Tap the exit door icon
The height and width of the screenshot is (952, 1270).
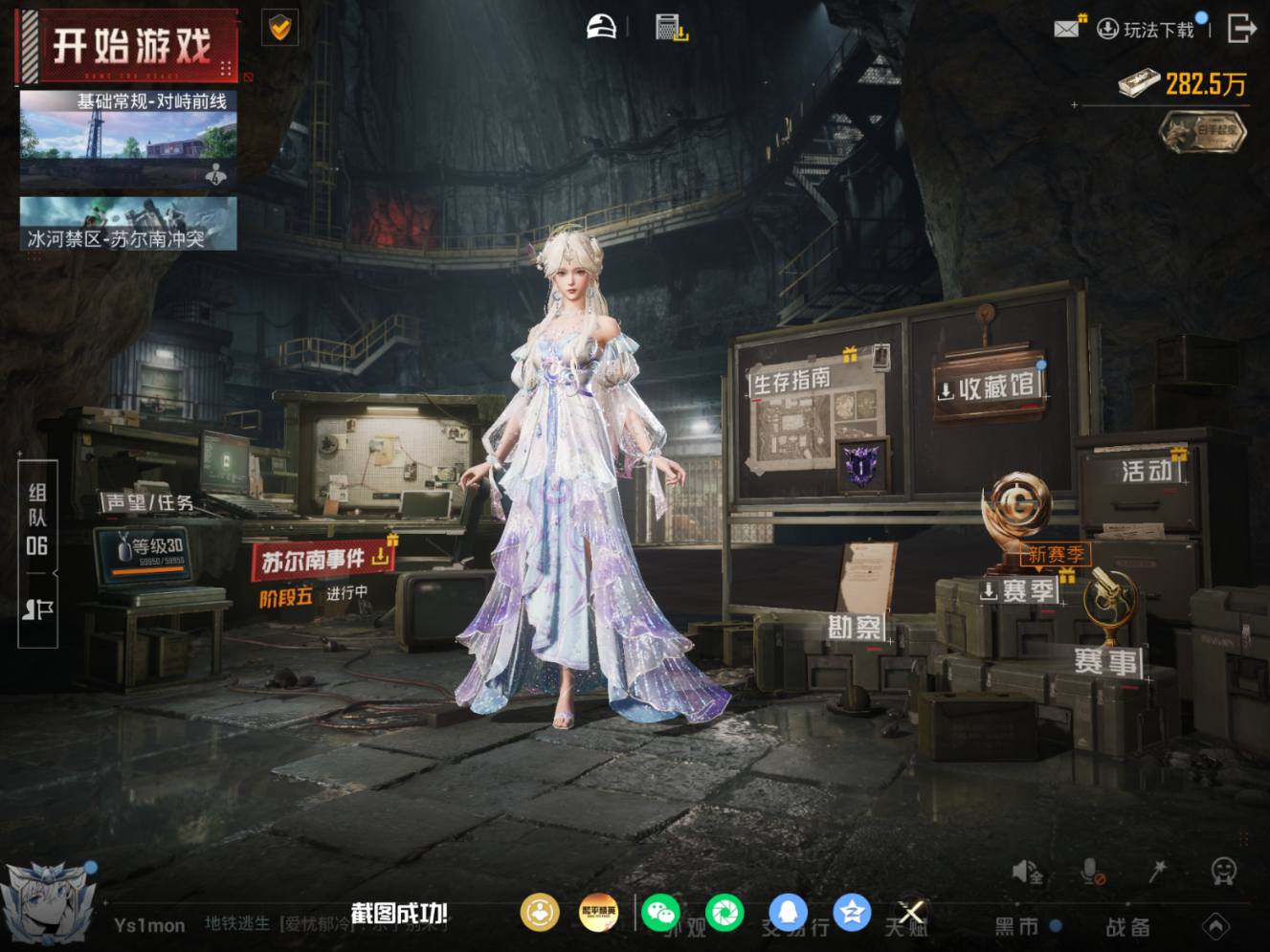coord(1241,29)
